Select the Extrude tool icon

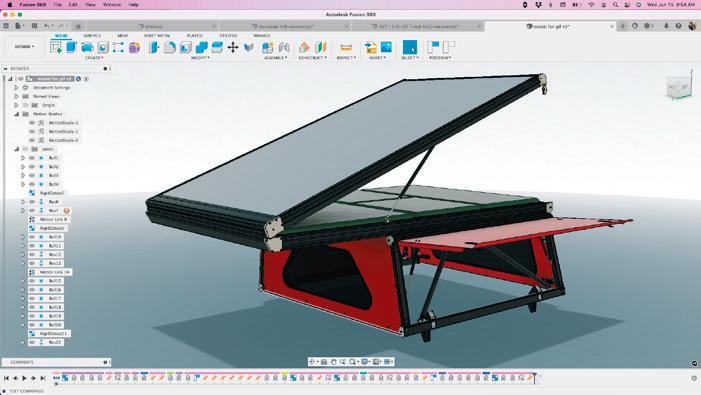pos(72,47)
